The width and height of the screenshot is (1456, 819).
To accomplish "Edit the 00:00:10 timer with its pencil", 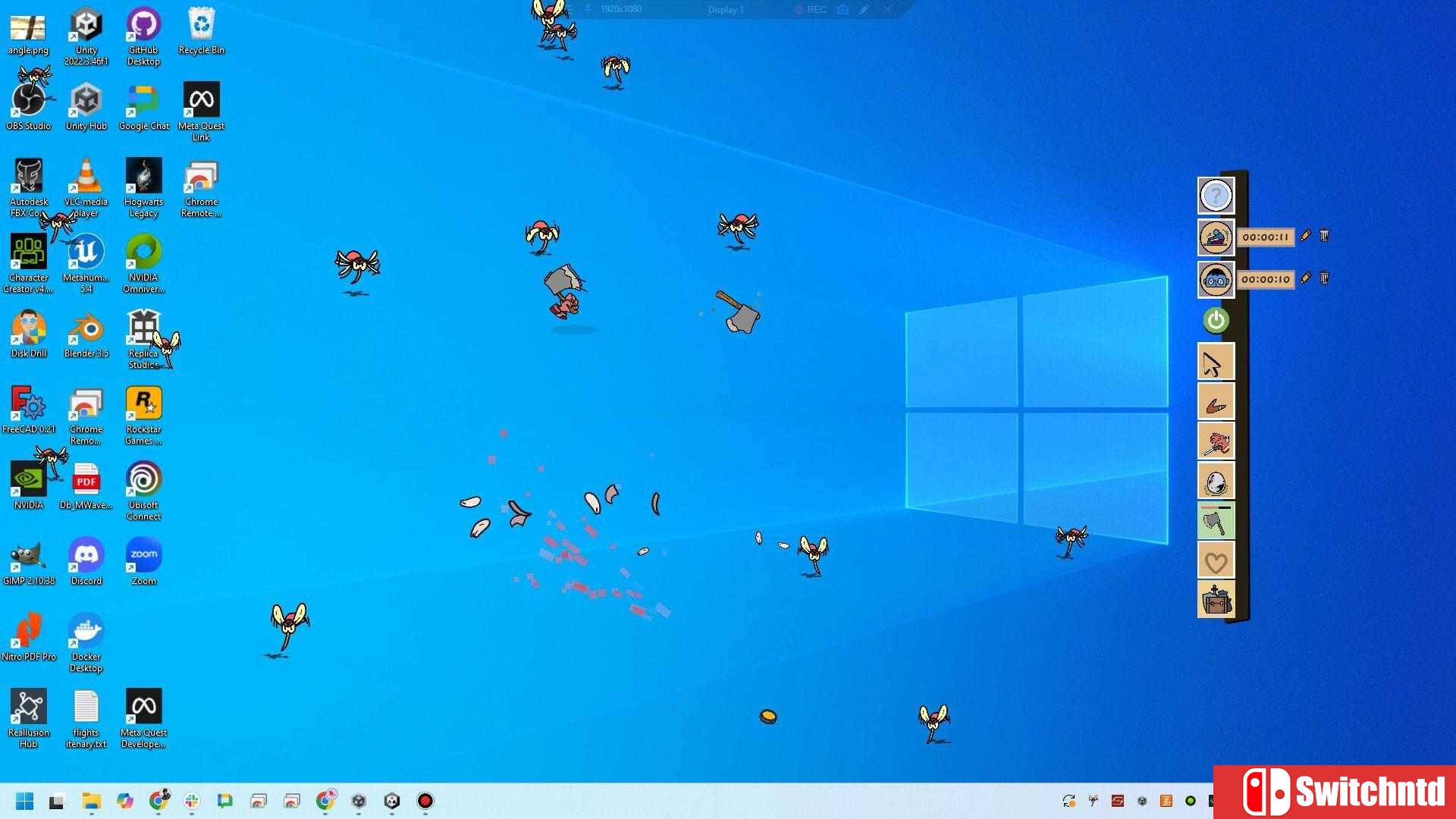I will tap(1305, 278).
